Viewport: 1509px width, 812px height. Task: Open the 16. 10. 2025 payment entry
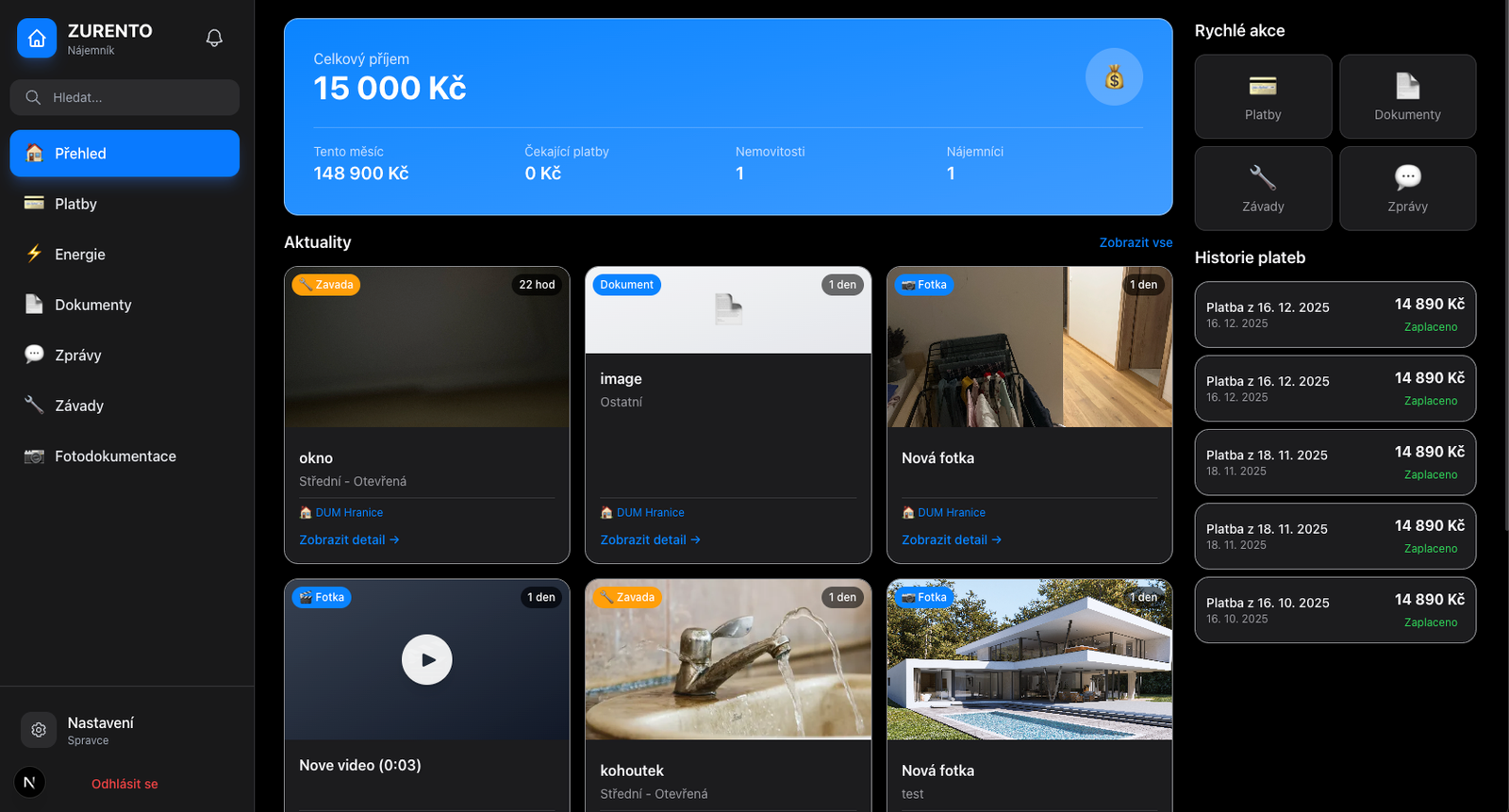1335,610
